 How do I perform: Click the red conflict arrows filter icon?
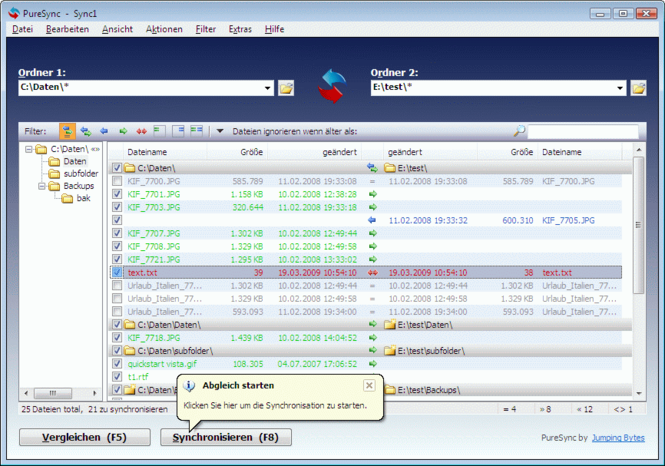pos(141,131)
